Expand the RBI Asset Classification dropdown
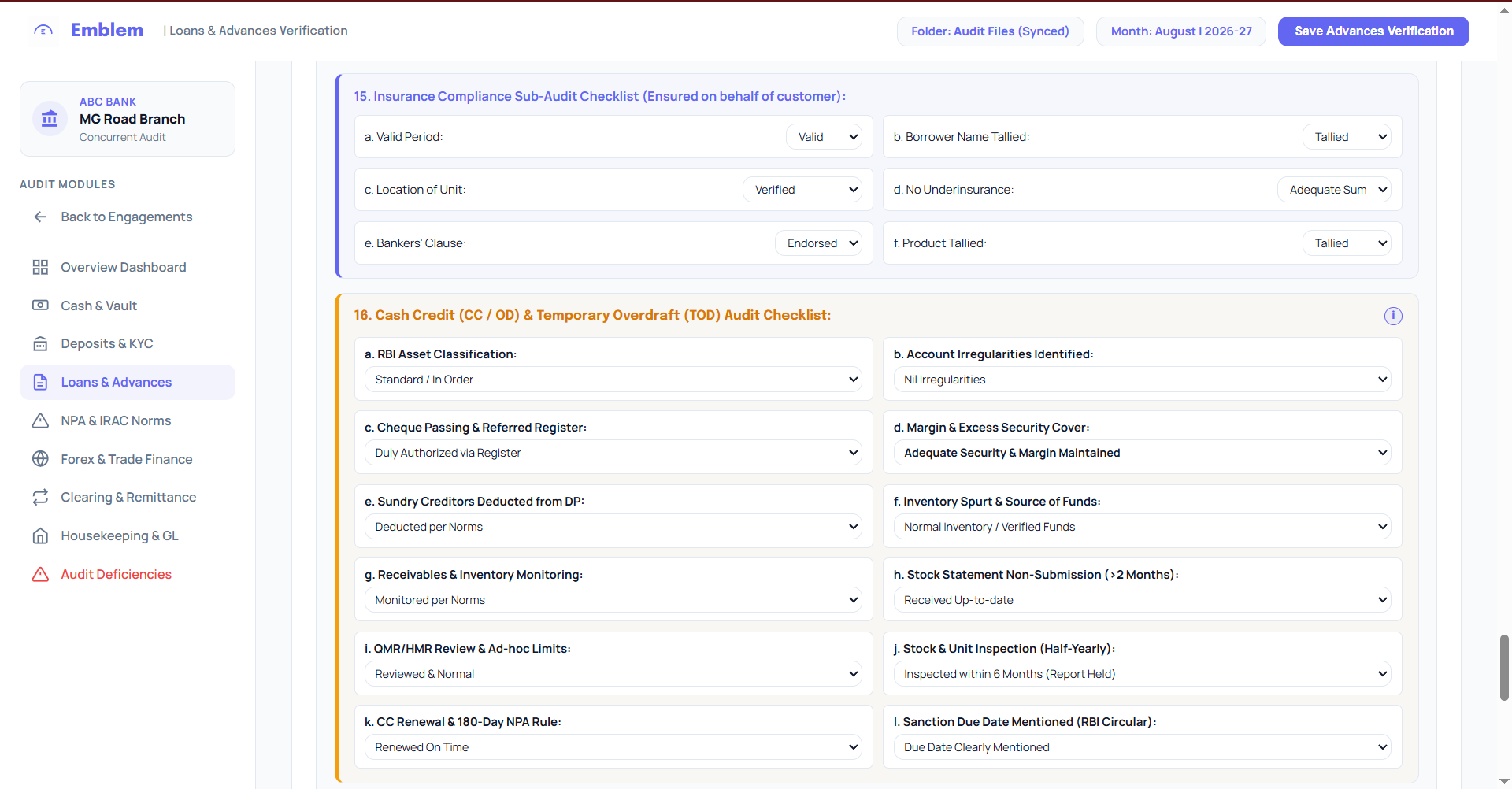1512x789 pixels. pos(613,380)
